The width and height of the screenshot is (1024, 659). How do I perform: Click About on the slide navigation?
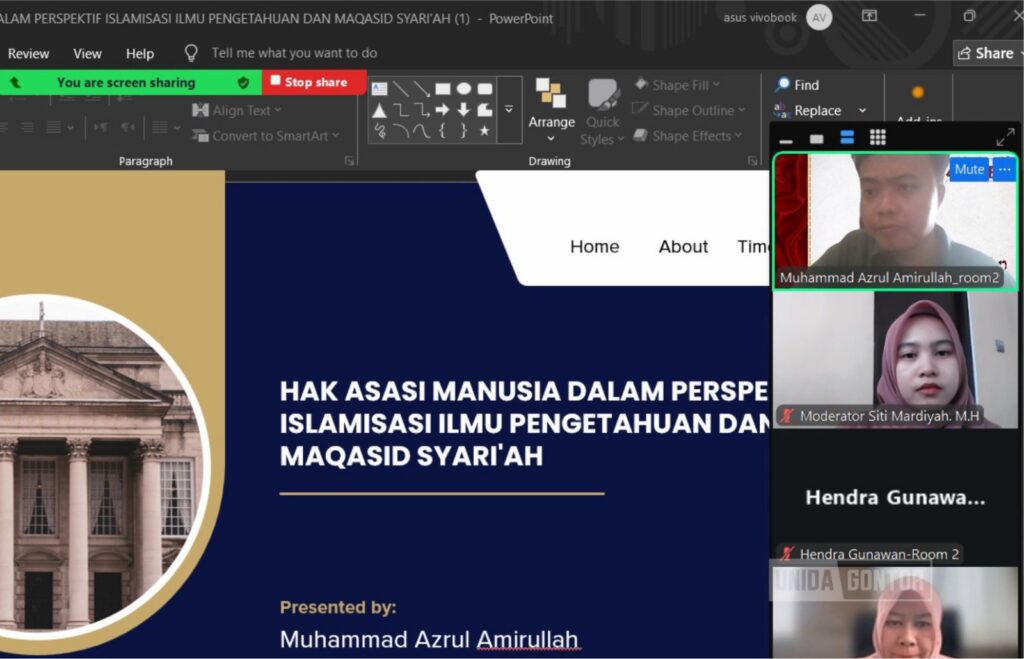pos(683,246)
